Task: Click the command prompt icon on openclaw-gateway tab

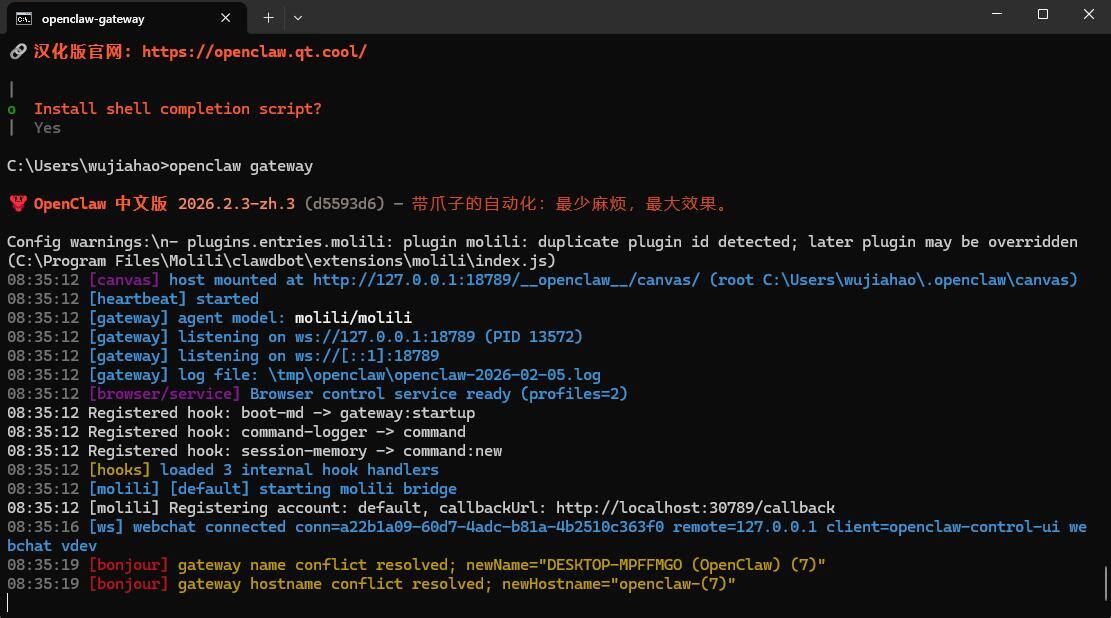Action: (25, 18)
